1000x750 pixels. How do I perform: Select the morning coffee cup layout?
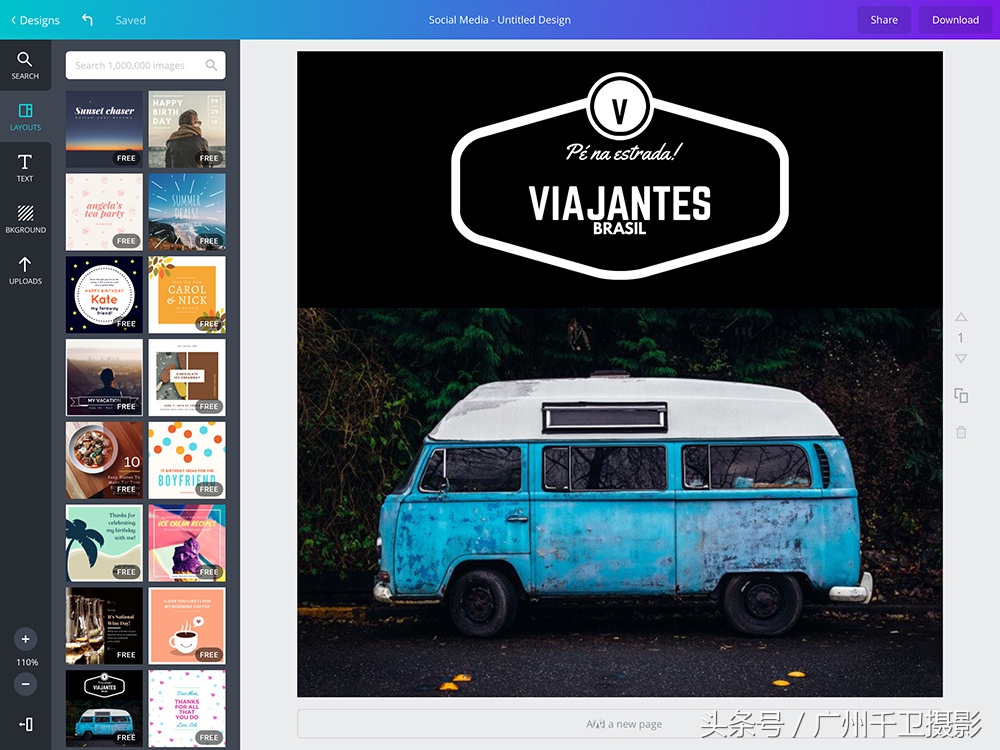pyautogui.click(x=187, y=626)
